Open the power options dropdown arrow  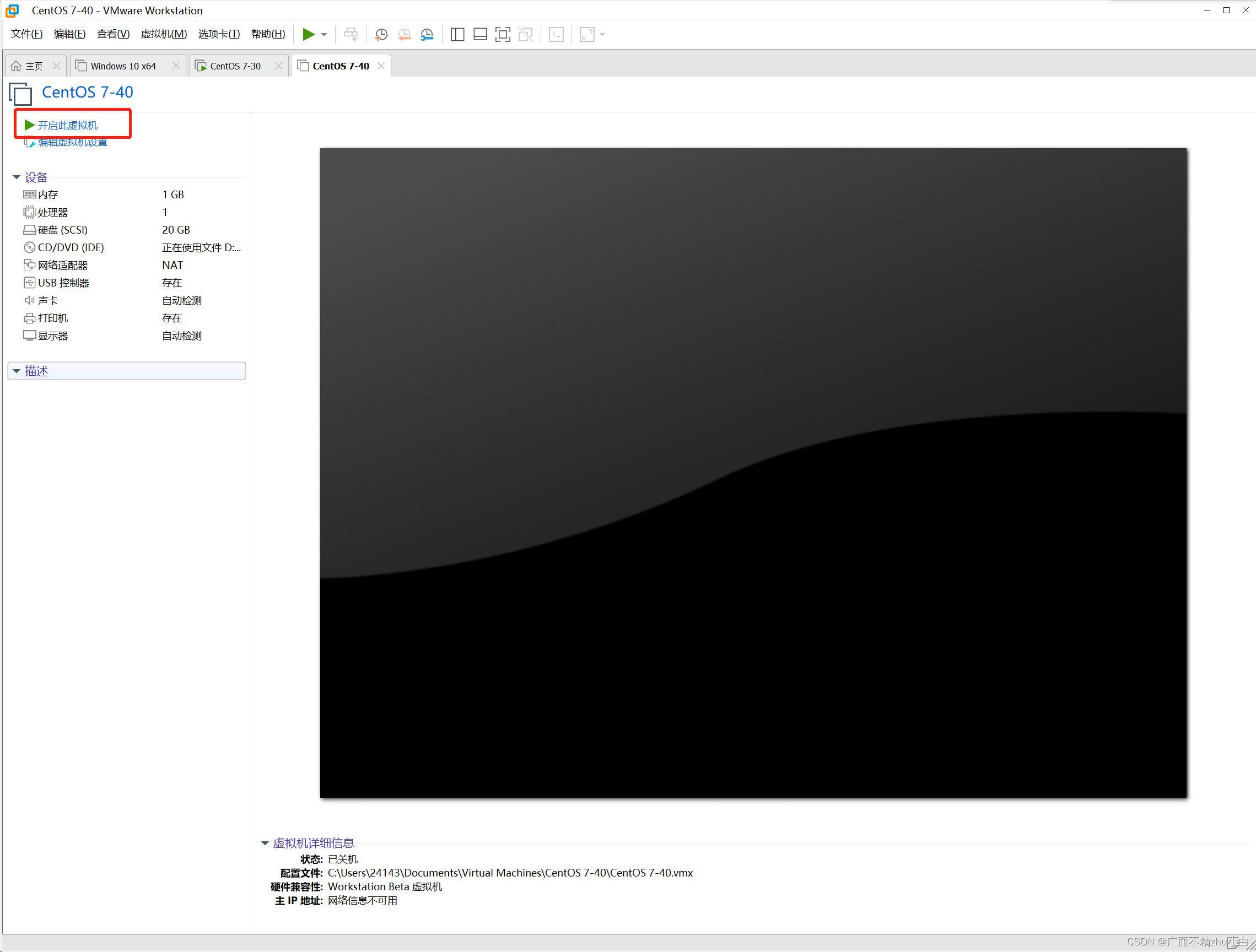click(x=324, y=35)
